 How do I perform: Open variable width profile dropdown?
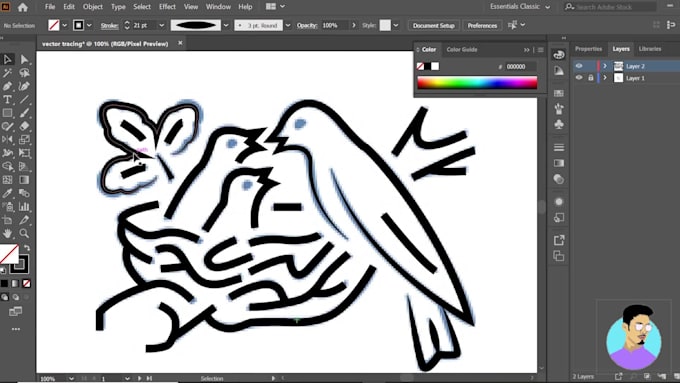(x=226, y=26)
